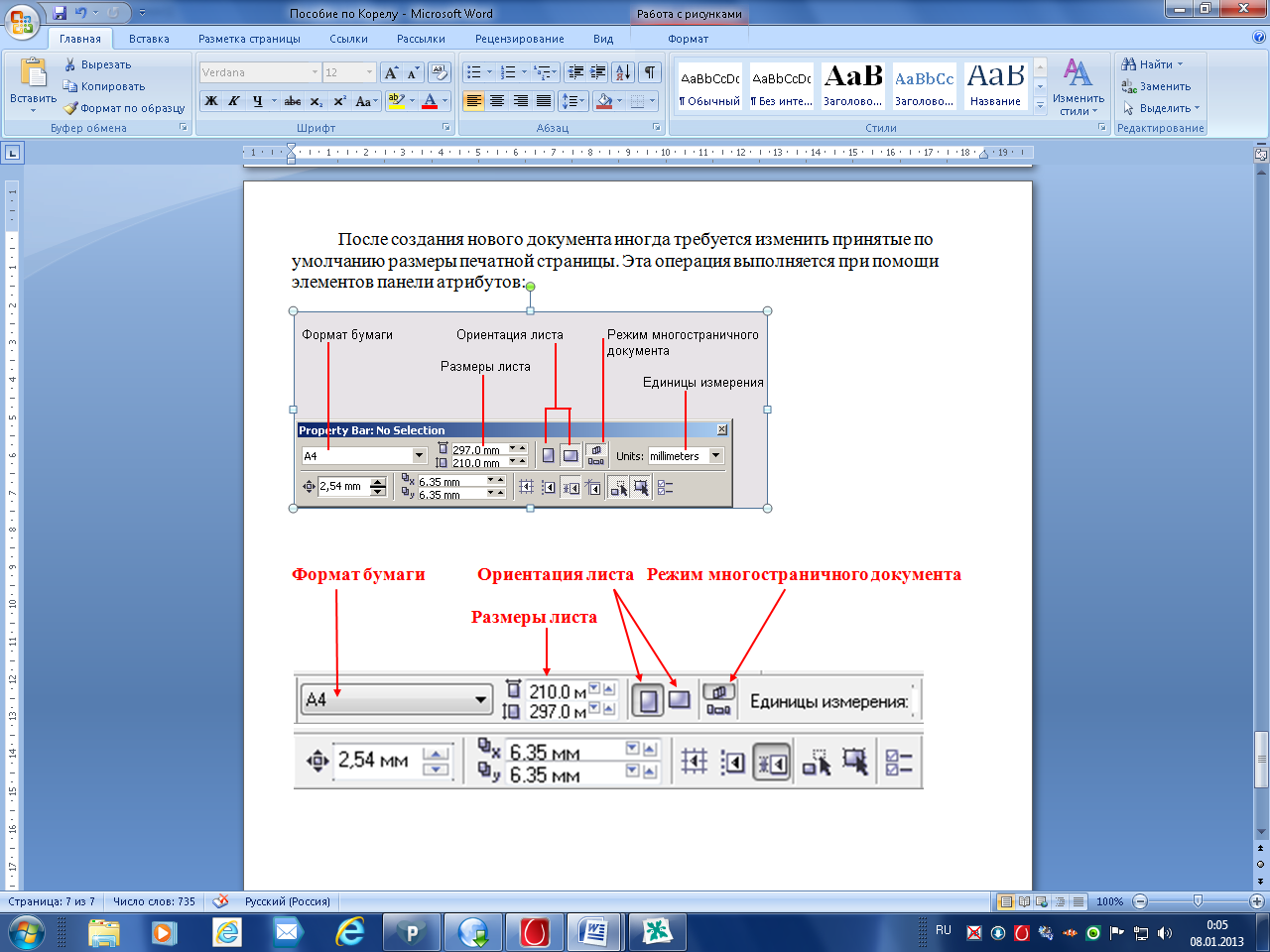1270x952 pixels.
Task: Open the Разметка страницы tab
Action: pos(249,39)
